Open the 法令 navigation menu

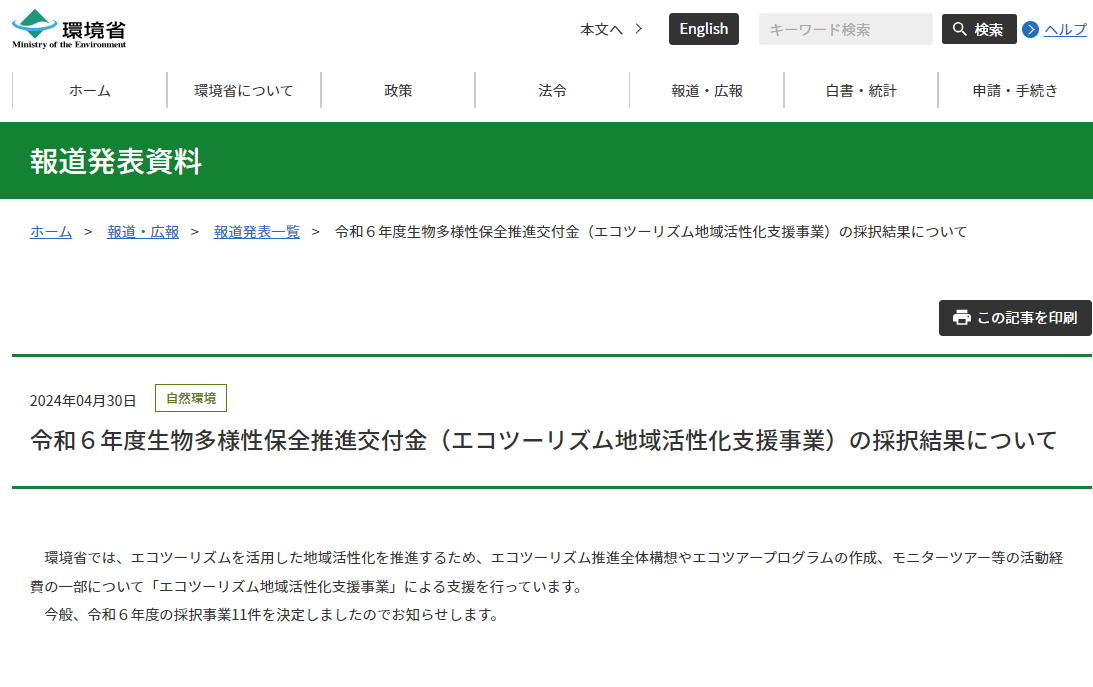pyautogui.click(x=551, y=90)
